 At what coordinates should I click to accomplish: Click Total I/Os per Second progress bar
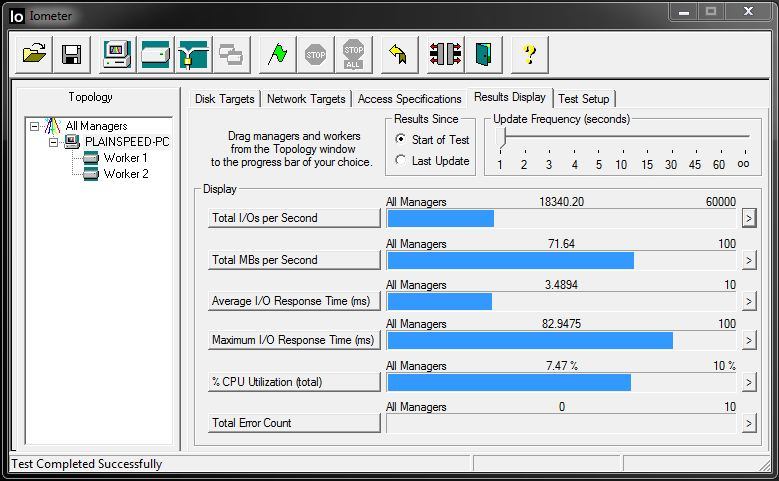561,219
